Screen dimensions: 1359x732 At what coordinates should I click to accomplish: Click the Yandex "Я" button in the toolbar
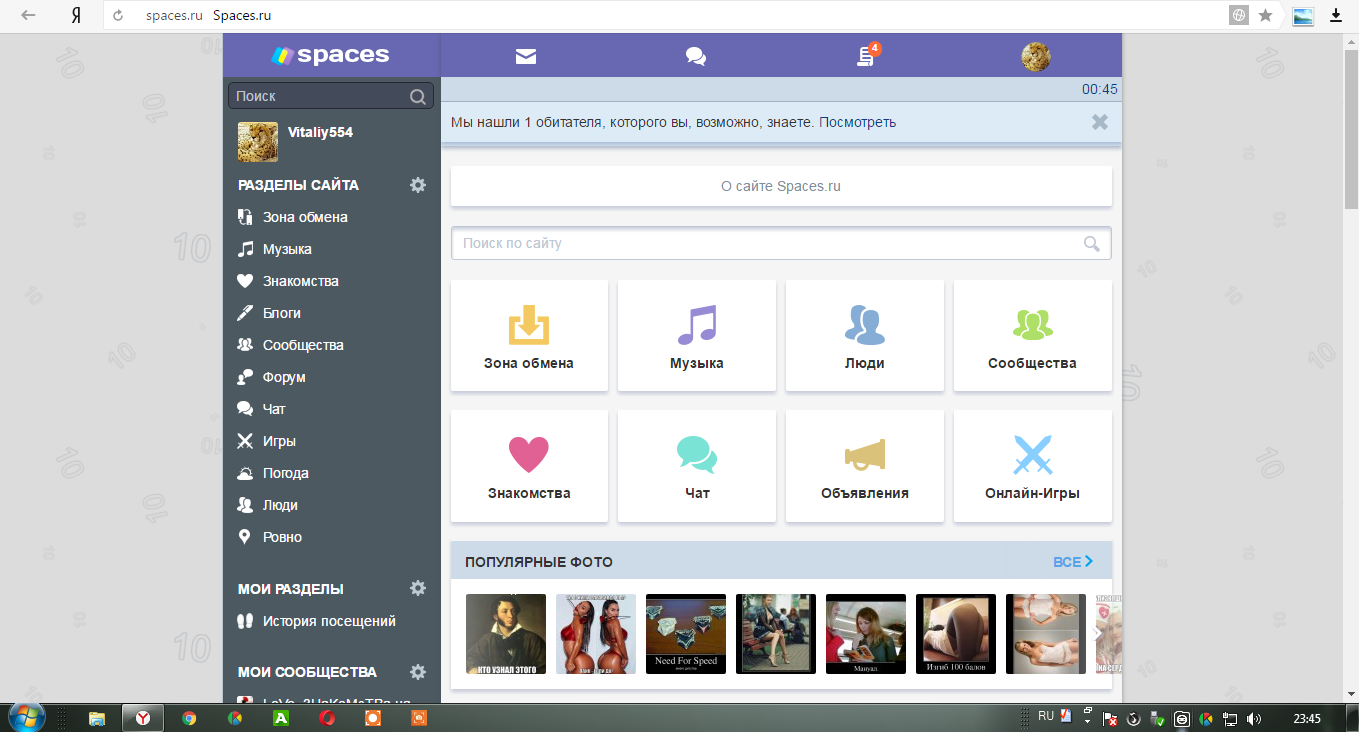pos(76,16)
